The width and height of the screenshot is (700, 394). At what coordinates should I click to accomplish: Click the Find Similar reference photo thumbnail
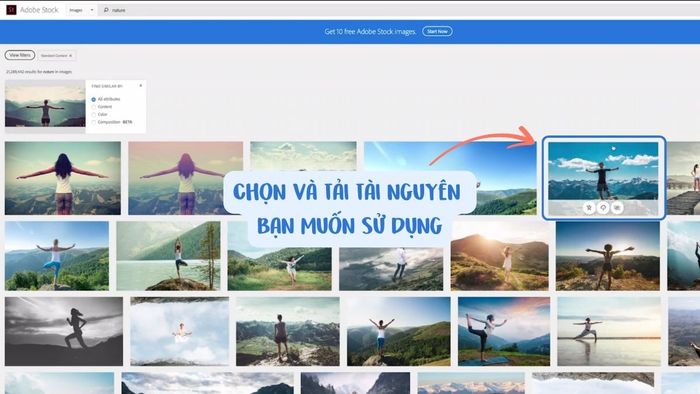coord(45,106)
